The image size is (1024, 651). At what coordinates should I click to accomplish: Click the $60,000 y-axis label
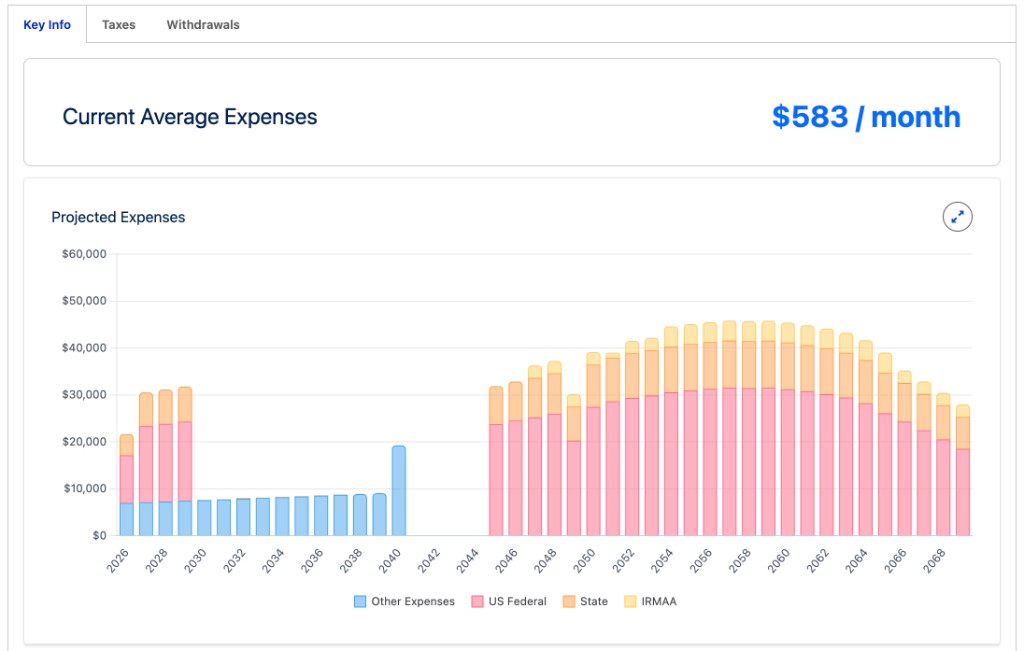(x=84, y=254)
